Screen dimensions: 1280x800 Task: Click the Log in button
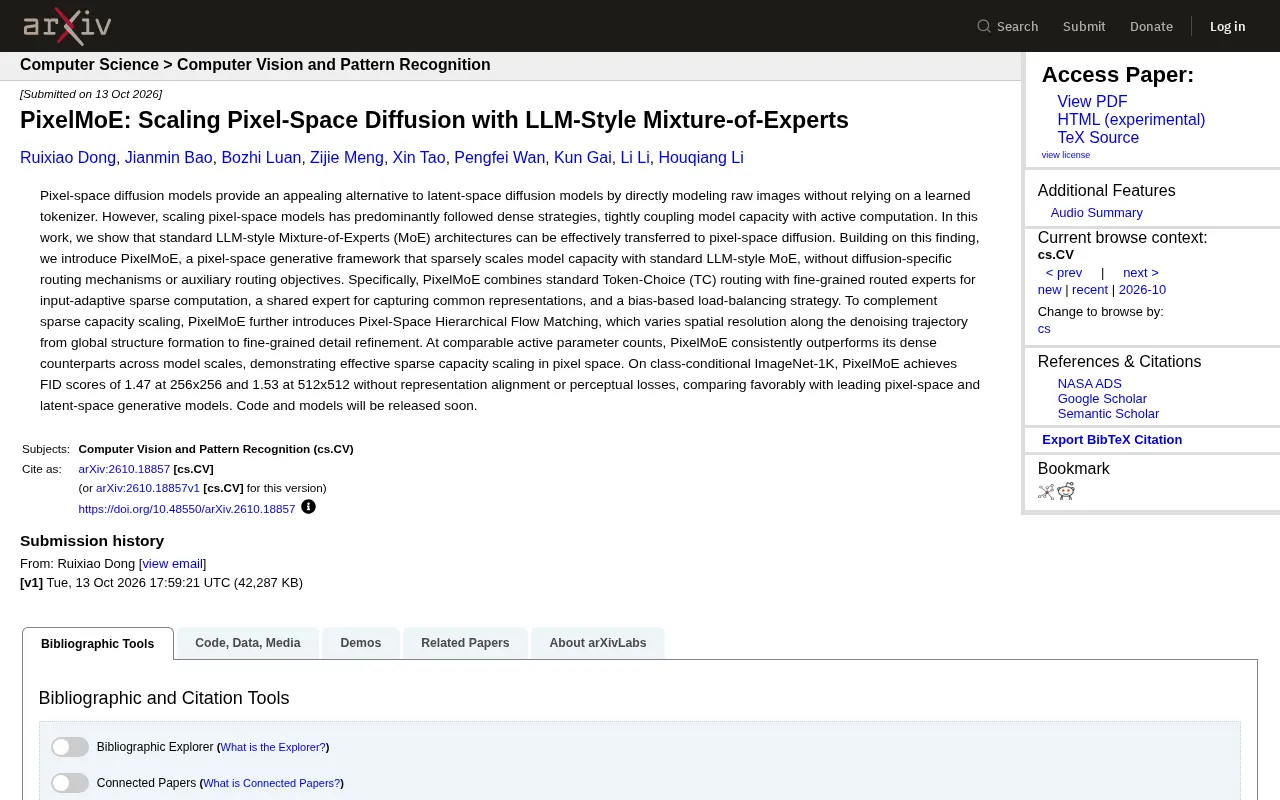coord(1227,26)
